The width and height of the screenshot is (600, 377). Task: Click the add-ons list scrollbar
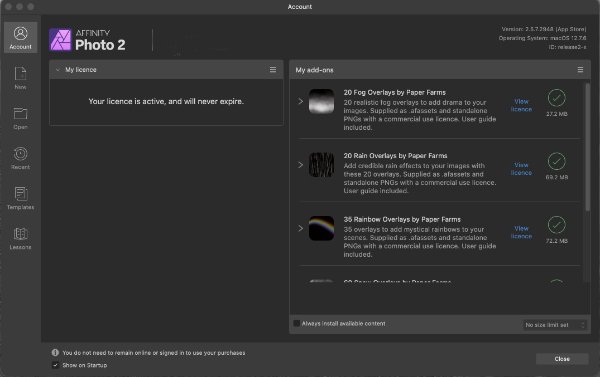(x=588, y=147)
